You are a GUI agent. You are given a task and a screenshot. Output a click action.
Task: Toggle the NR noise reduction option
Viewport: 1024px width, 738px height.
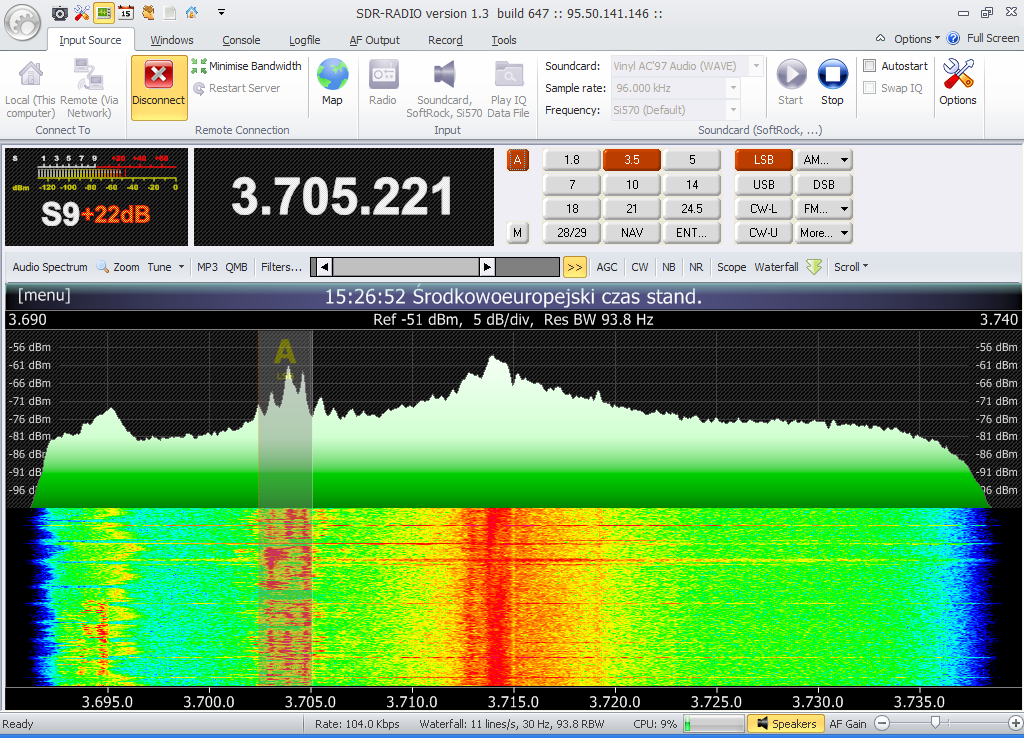click(696, 267)
